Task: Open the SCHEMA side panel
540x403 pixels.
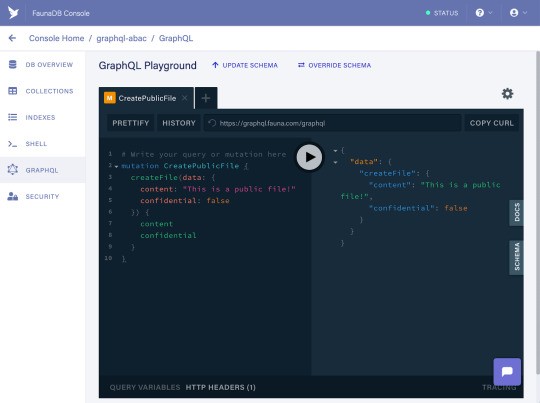Action: 516,257
